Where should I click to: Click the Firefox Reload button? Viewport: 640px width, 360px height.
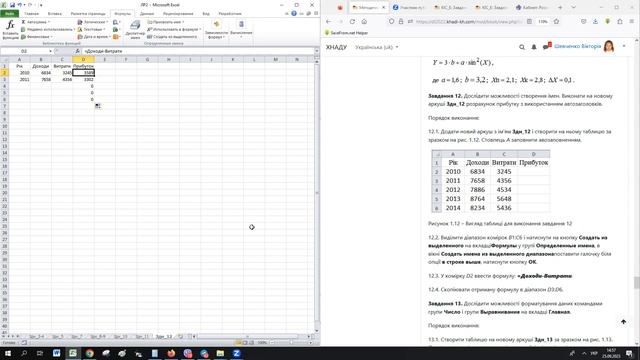352,21
